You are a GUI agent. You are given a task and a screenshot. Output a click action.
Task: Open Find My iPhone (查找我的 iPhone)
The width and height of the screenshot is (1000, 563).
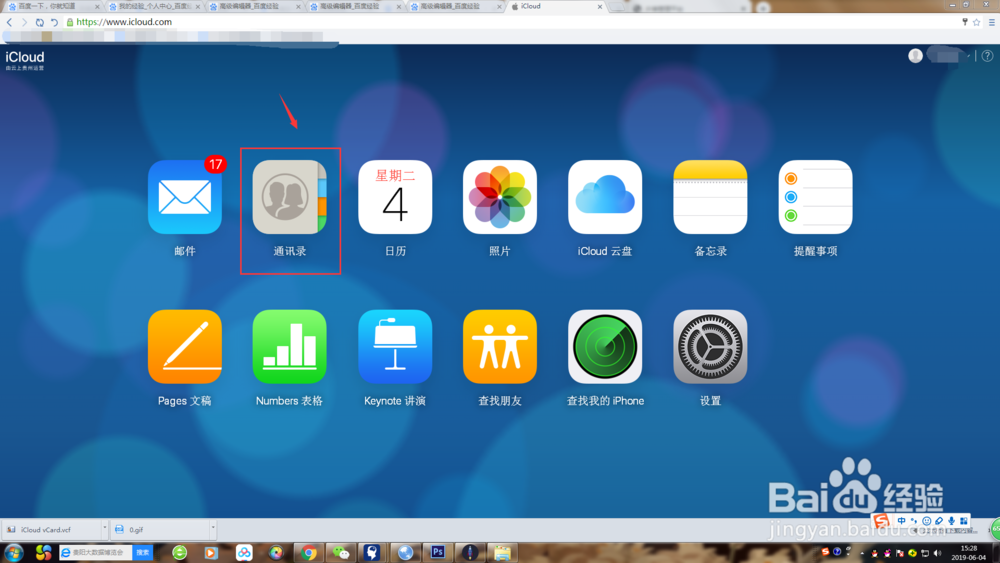pos(605,347)
